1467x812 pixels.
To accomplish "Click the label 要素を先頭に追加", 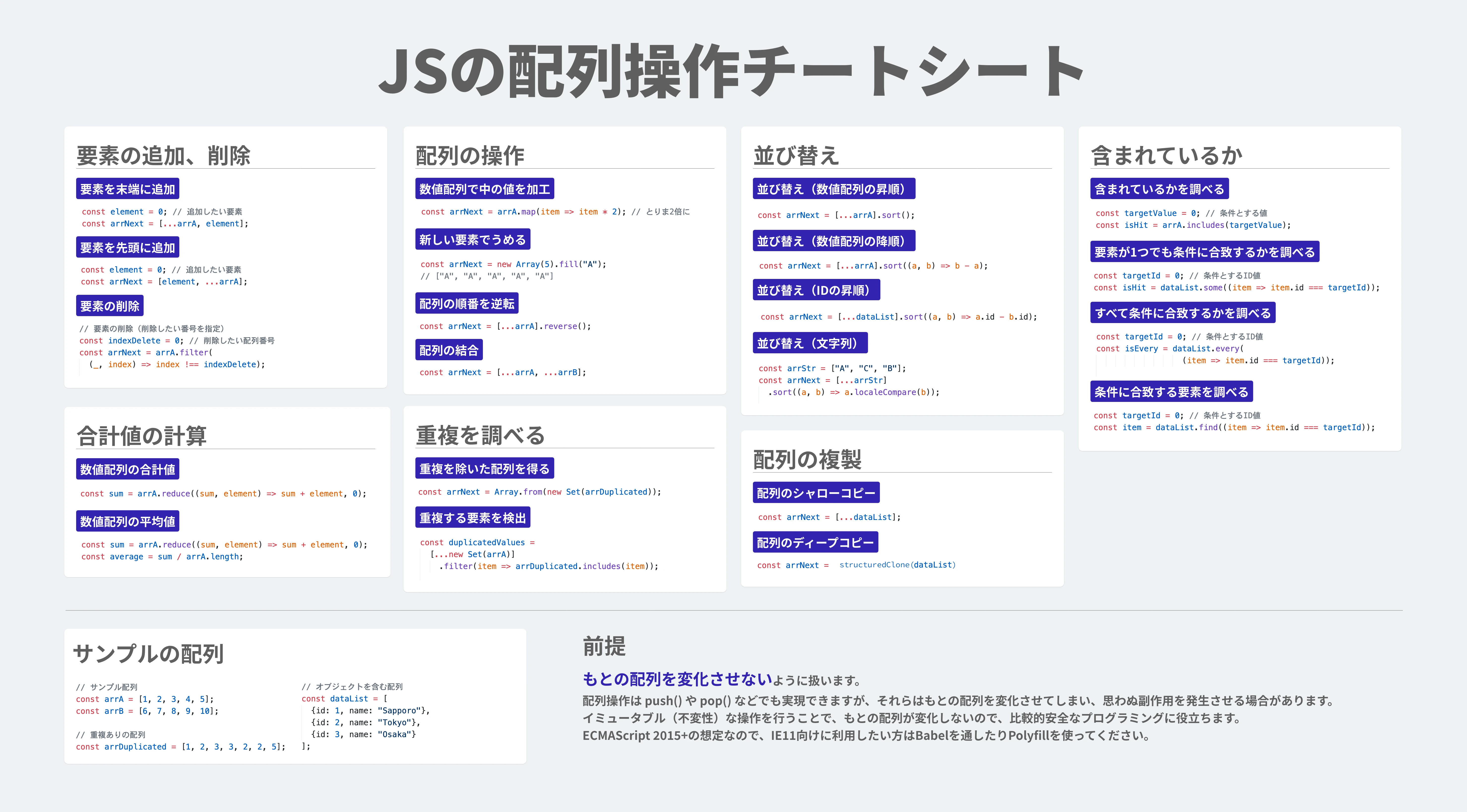I will click(127, 248).
